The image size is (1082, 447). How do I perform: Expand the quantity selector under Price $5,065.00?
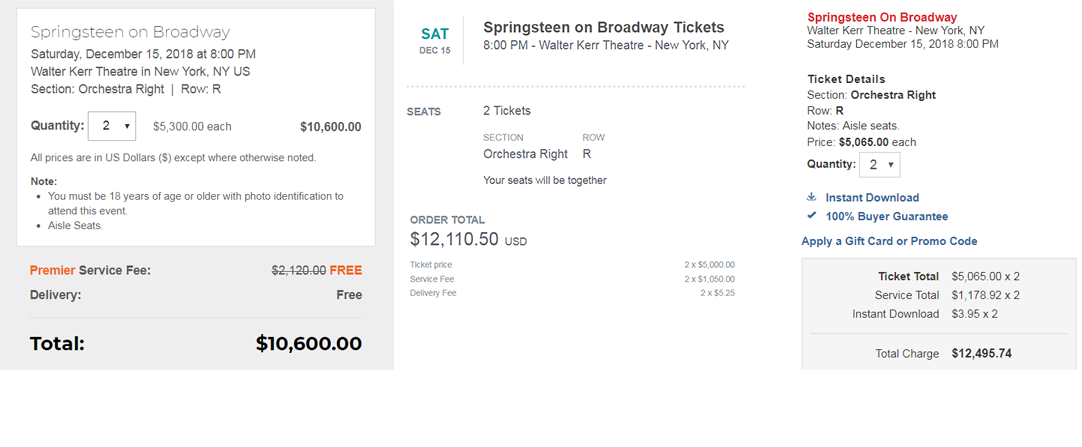[879, 165]
